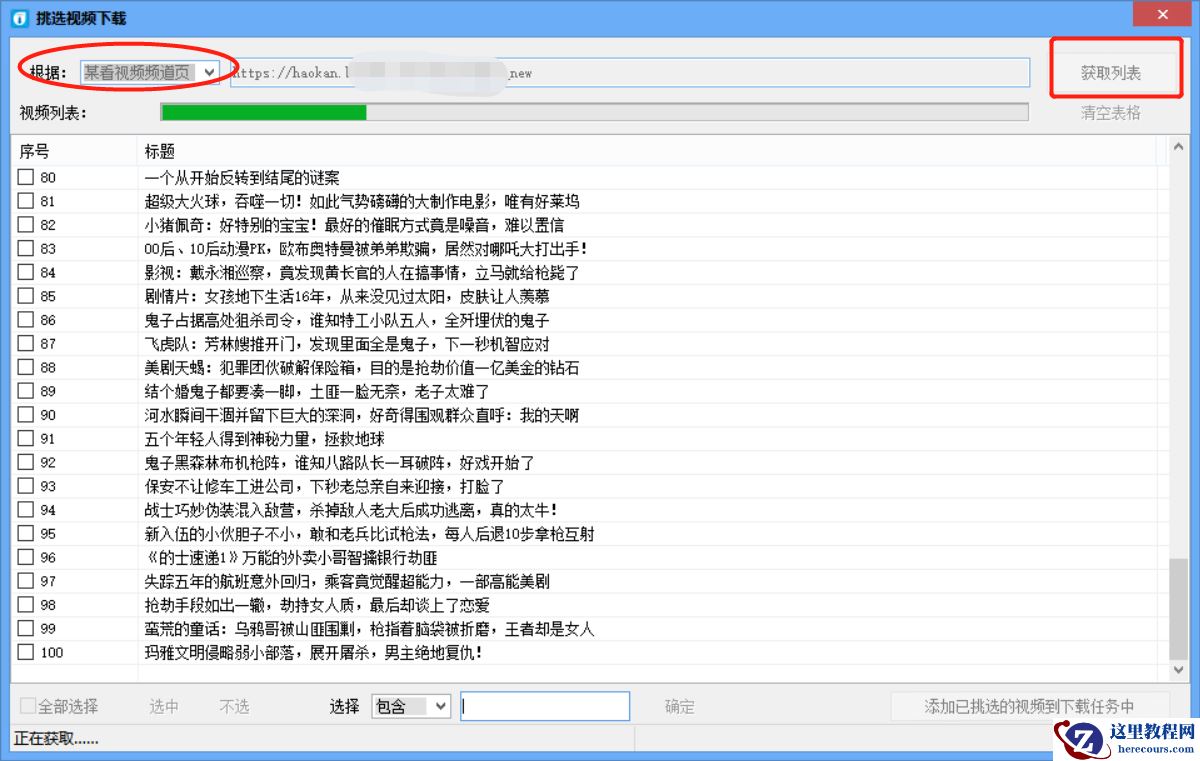Check the checkbox for row 92
Viewport: 1200px width, 761px height.
pos(26,462)
